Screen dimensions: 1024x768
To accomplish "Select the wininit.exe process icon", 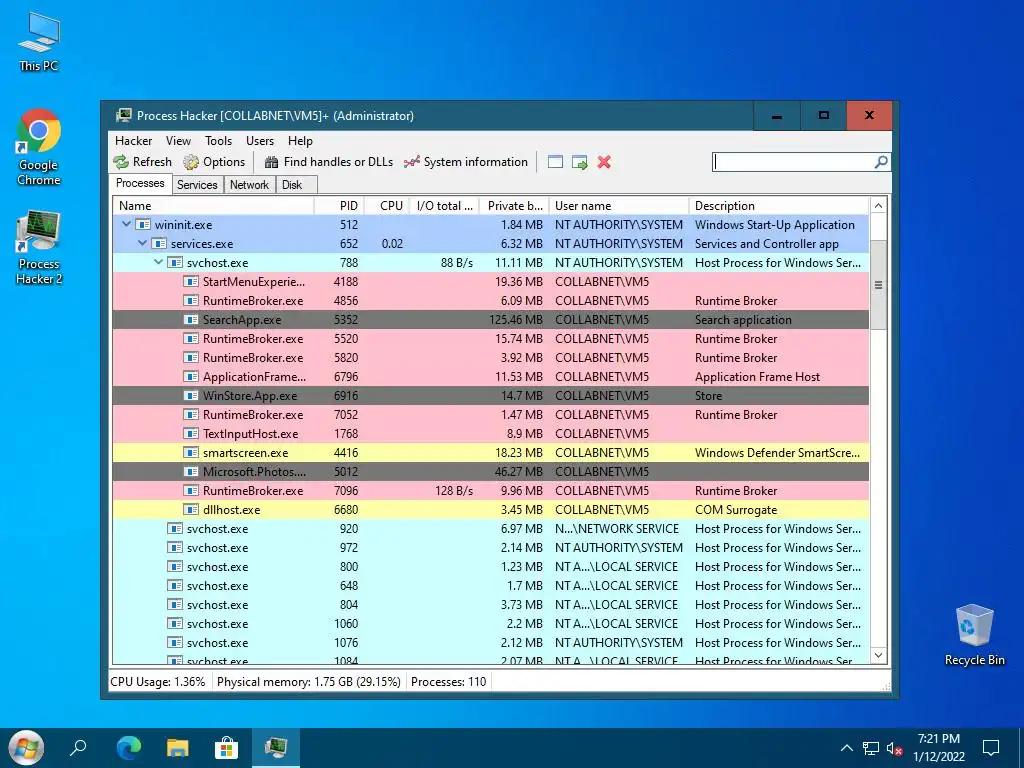I will 143,224.
